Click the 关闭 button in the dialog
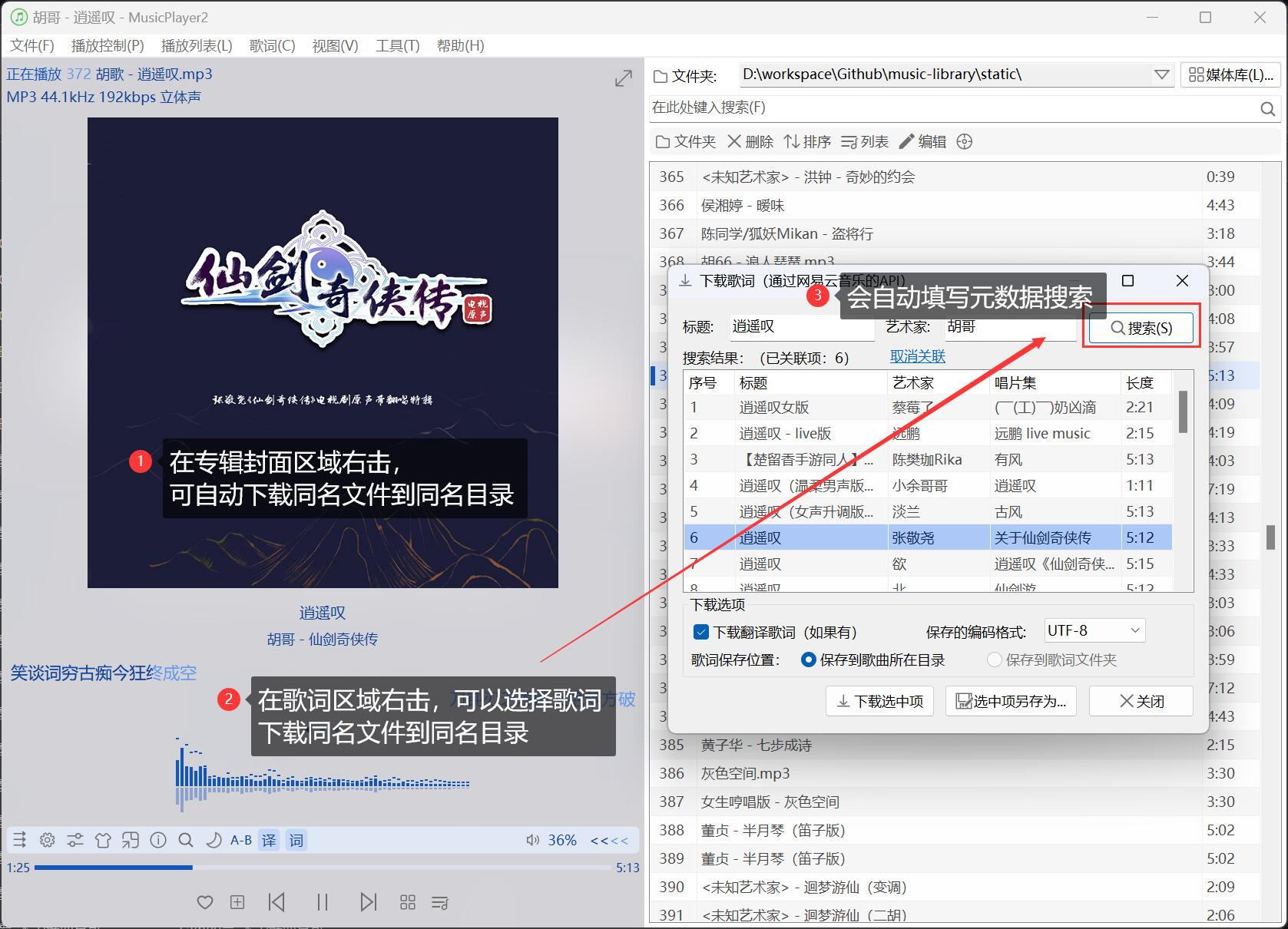This screenshot has height=929, width=1288. click(x=1141, y=701)
